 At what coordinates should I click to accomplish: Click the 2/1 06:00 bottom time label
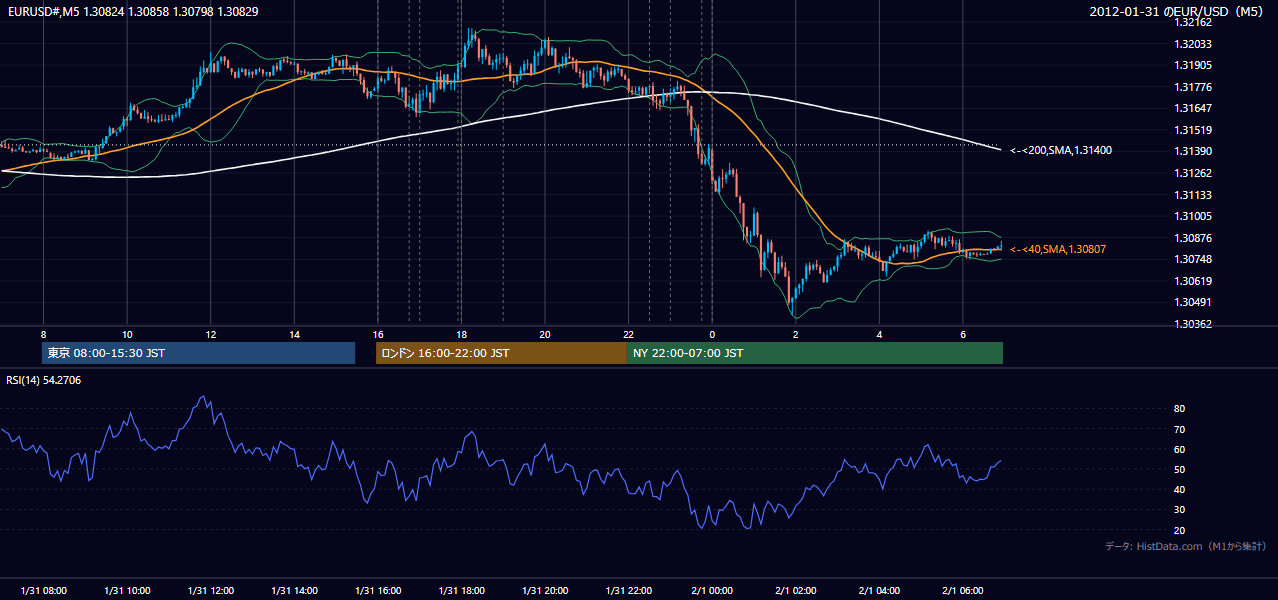pos(963,591)
